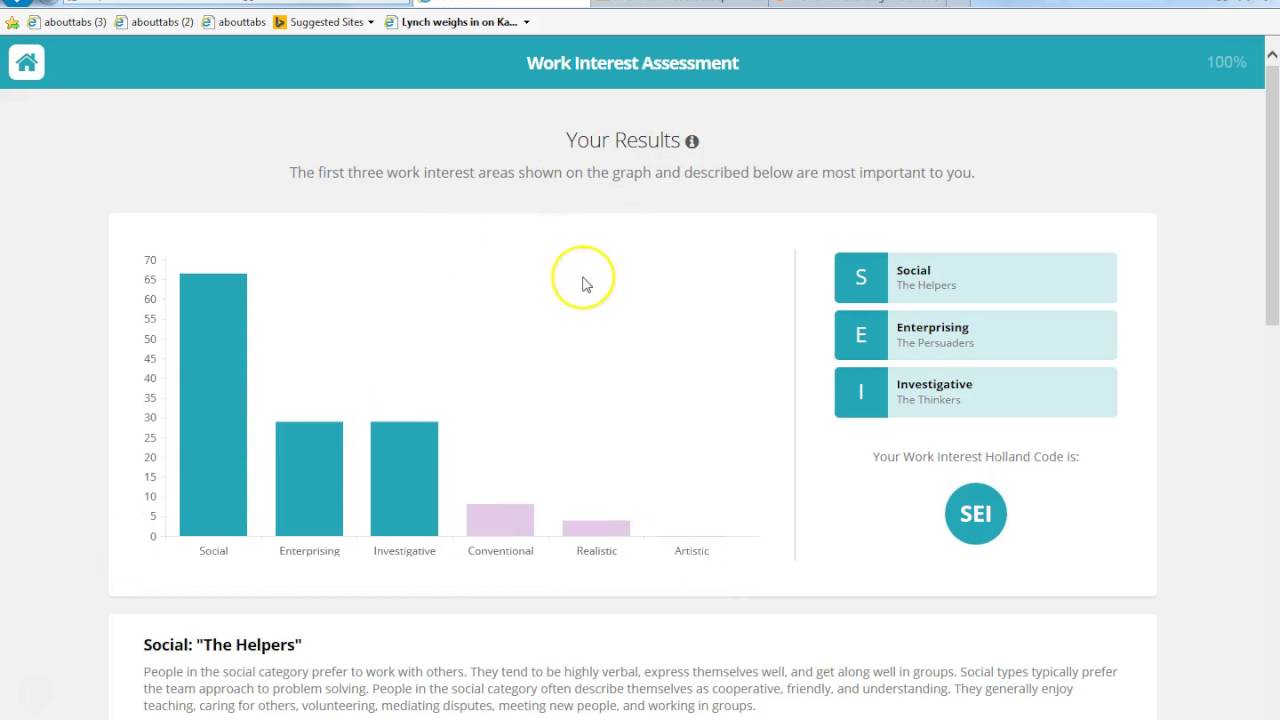Screen dimensions: 1280x720
Task: Click the Realistic bar in the graph
Action: tap(596, 528)
